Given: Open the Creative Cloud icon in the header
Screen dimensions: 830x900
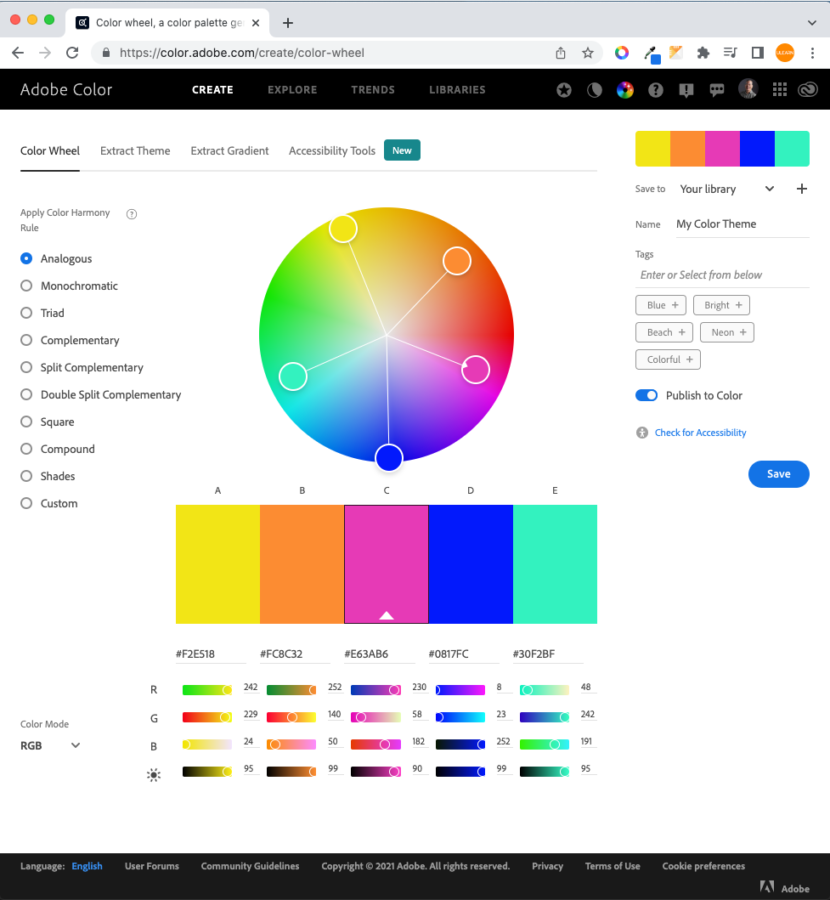Looking at the screenshot, I should pos(808,89).
